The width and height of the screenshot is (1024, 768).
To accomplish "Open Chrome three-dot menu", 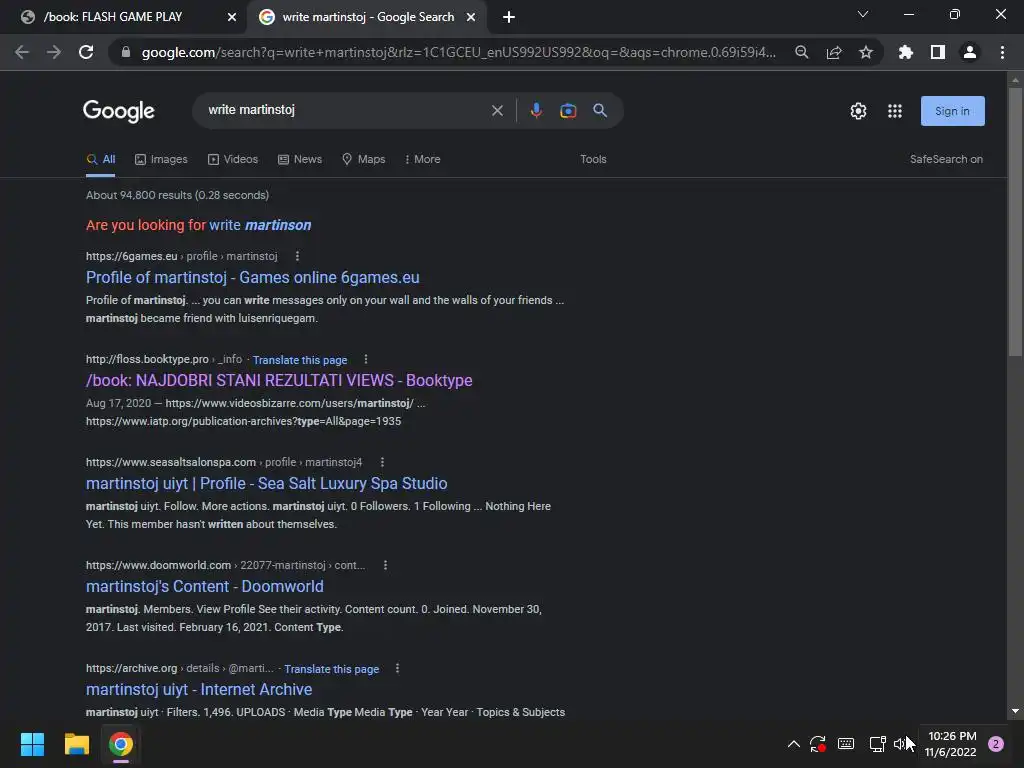I will (1002, 52).
